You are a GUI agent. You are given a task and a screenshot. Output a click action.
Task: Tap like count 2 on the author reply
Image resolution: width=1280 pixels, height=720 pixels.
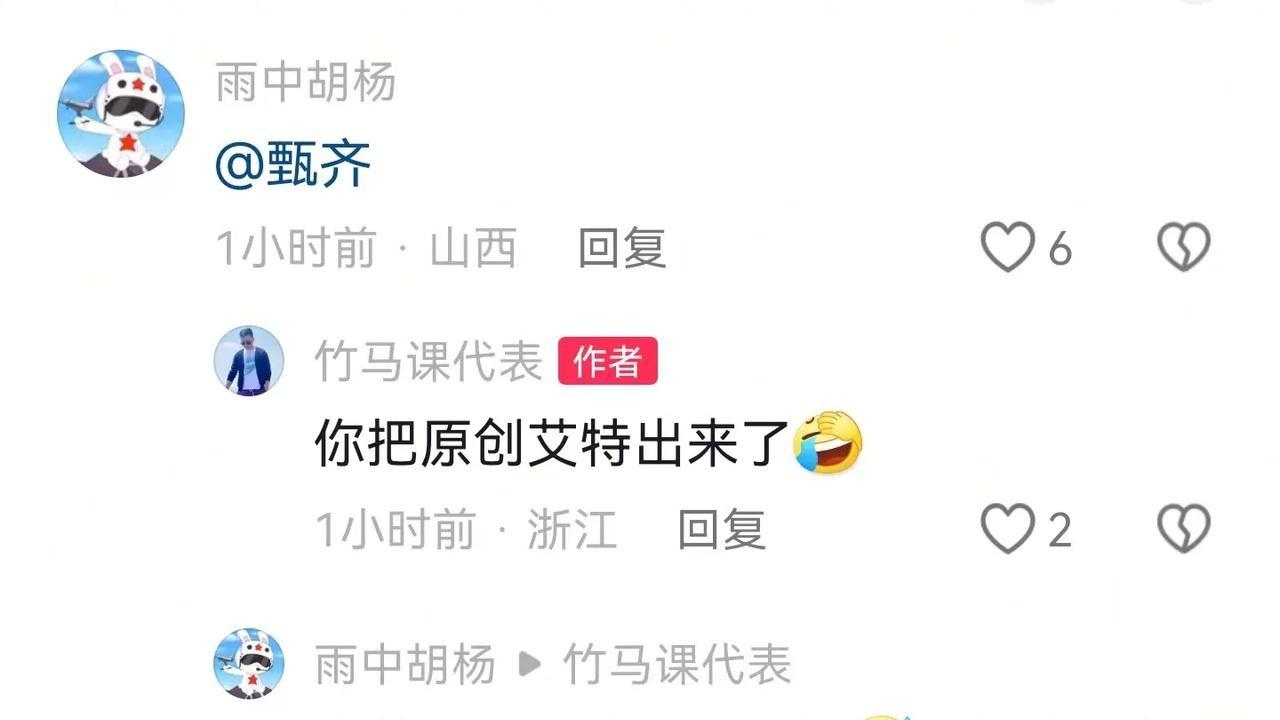(x=1060, y=530)
